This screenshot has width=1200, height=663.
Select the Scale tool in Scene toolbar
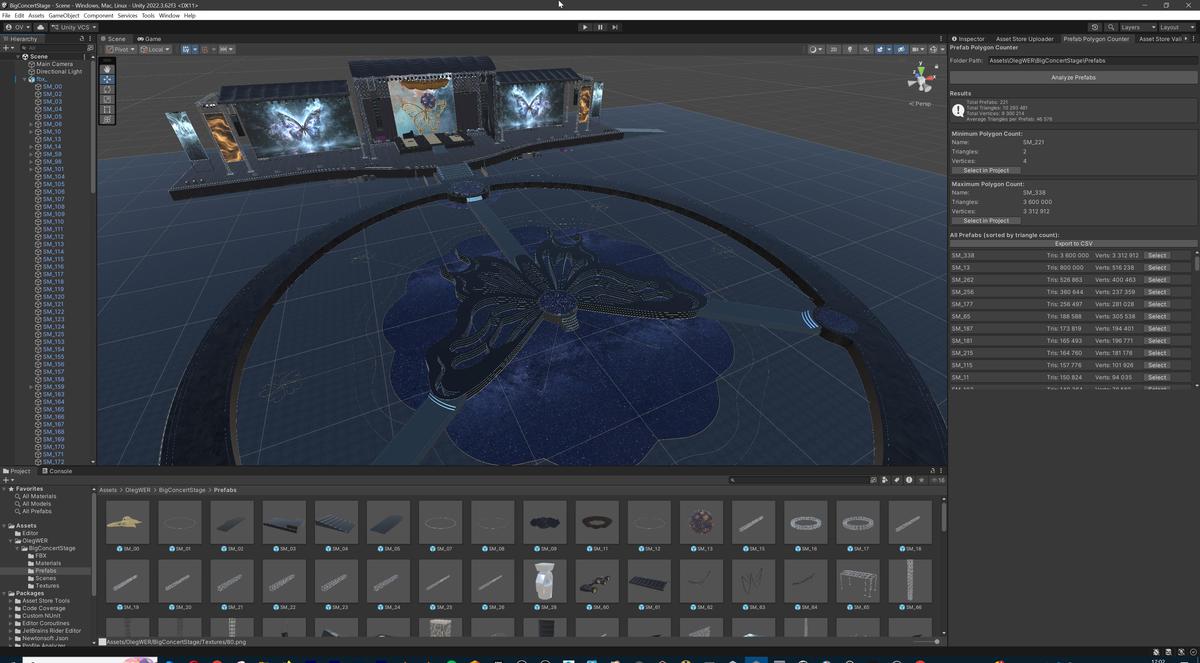(107, 99)
